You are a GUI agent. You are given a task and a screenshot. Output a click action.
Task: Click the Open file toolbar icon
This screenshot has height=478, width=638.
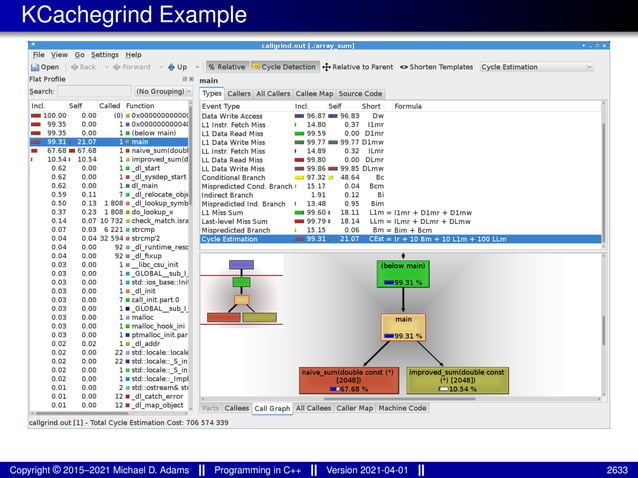[x=45, y=67]
